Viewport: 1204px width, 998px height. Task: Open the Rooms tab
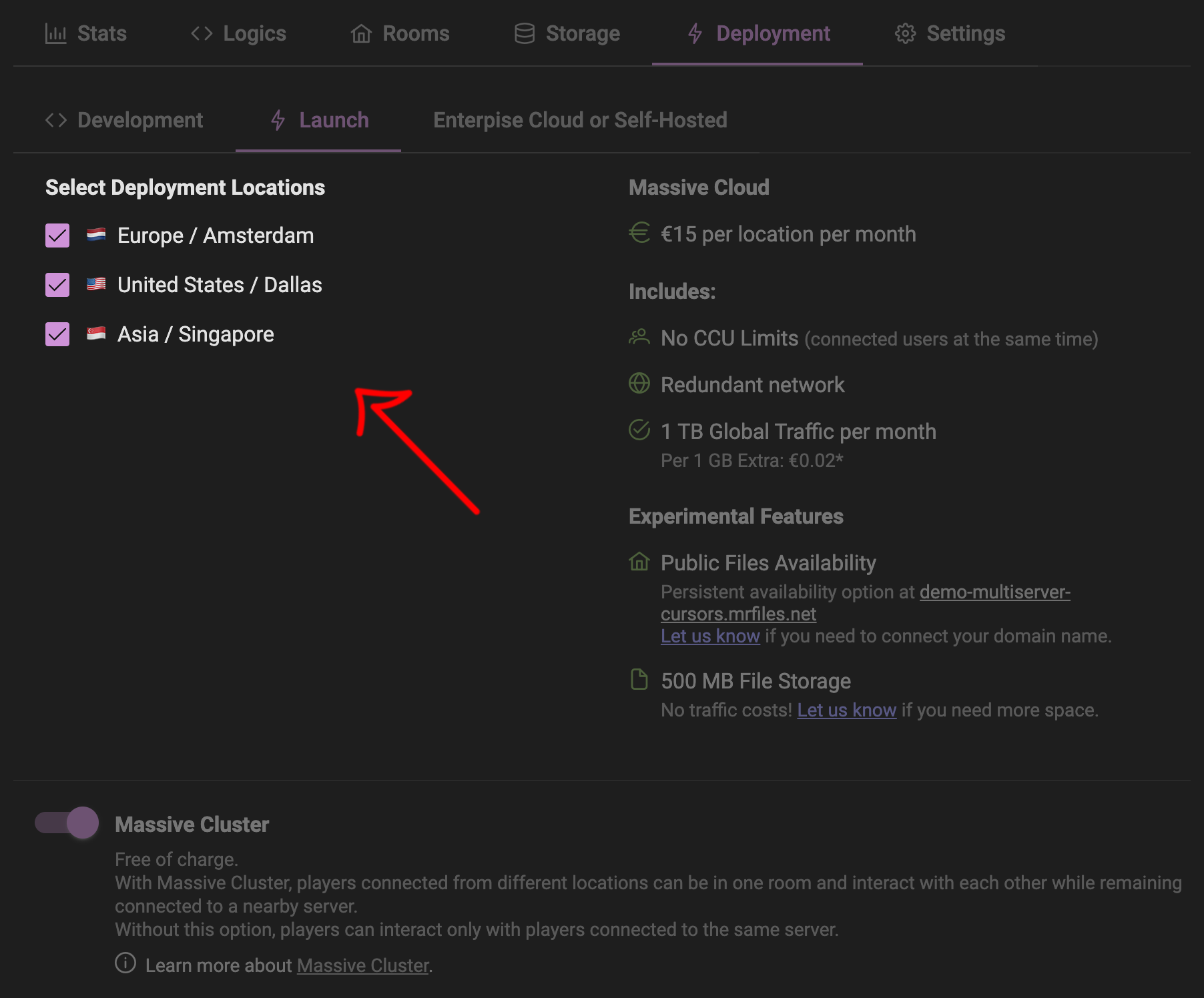point(400,33)
